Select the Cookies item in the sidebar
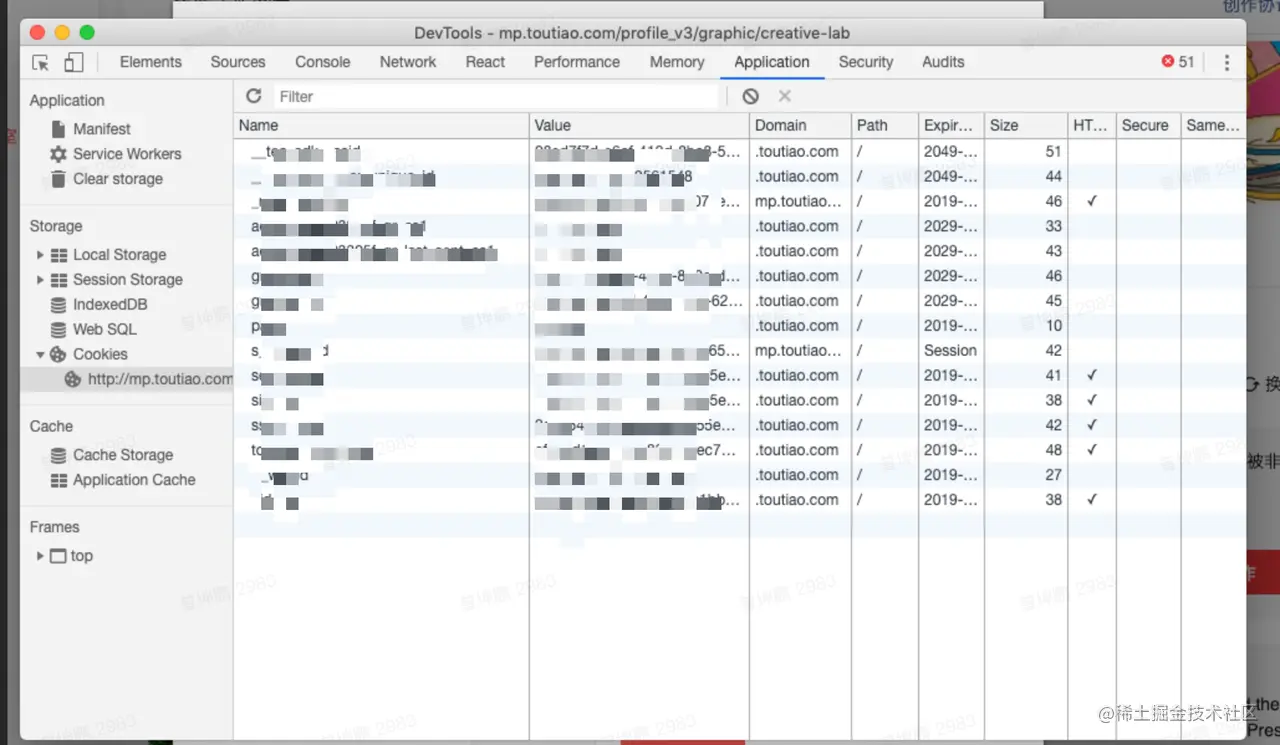1280x745 pixels. tap(100, 354)
